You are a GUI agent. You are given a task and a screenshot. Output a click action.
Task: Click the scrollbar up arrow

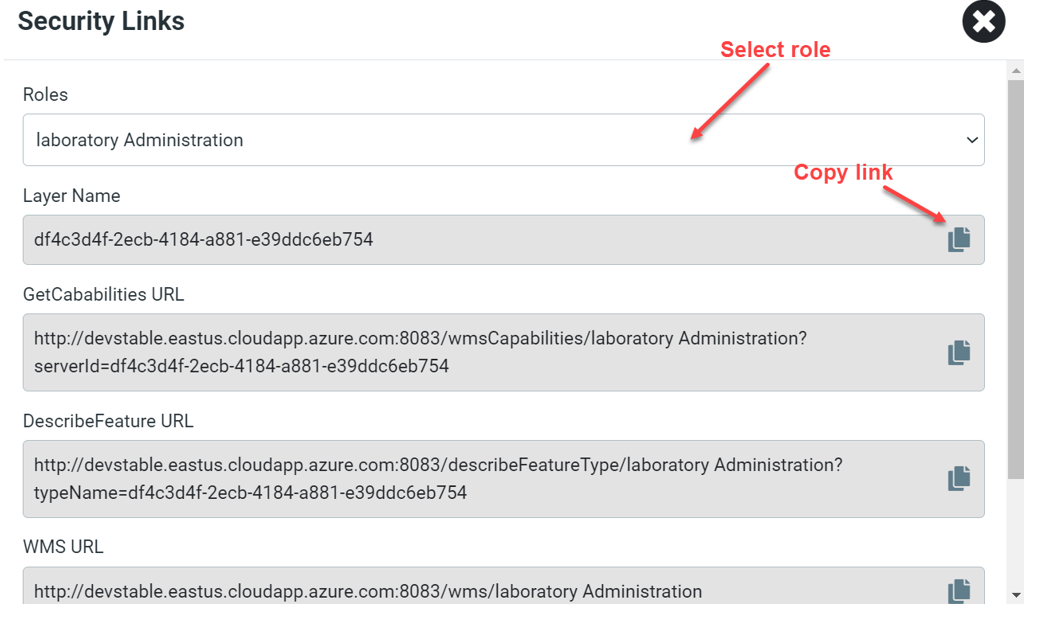coord(1016,70)
